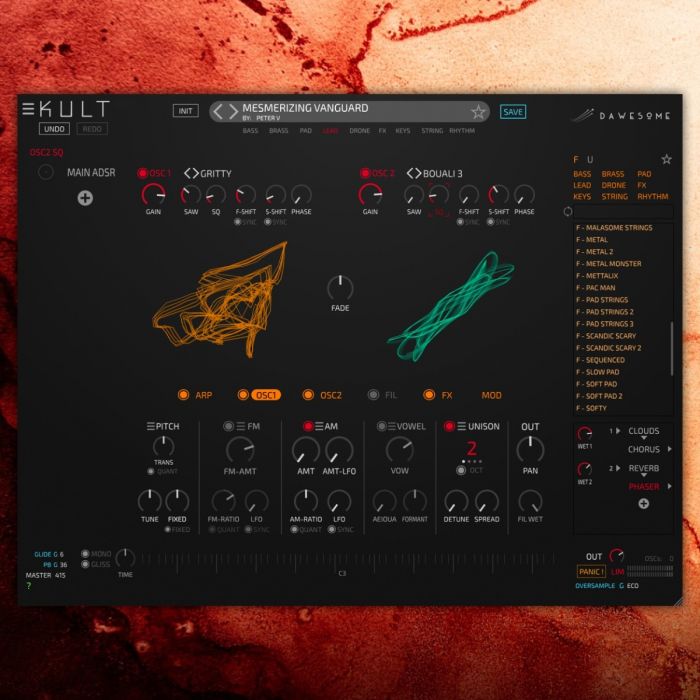
Task: Change the PB pitch bend range
Action: coord(63,565)
